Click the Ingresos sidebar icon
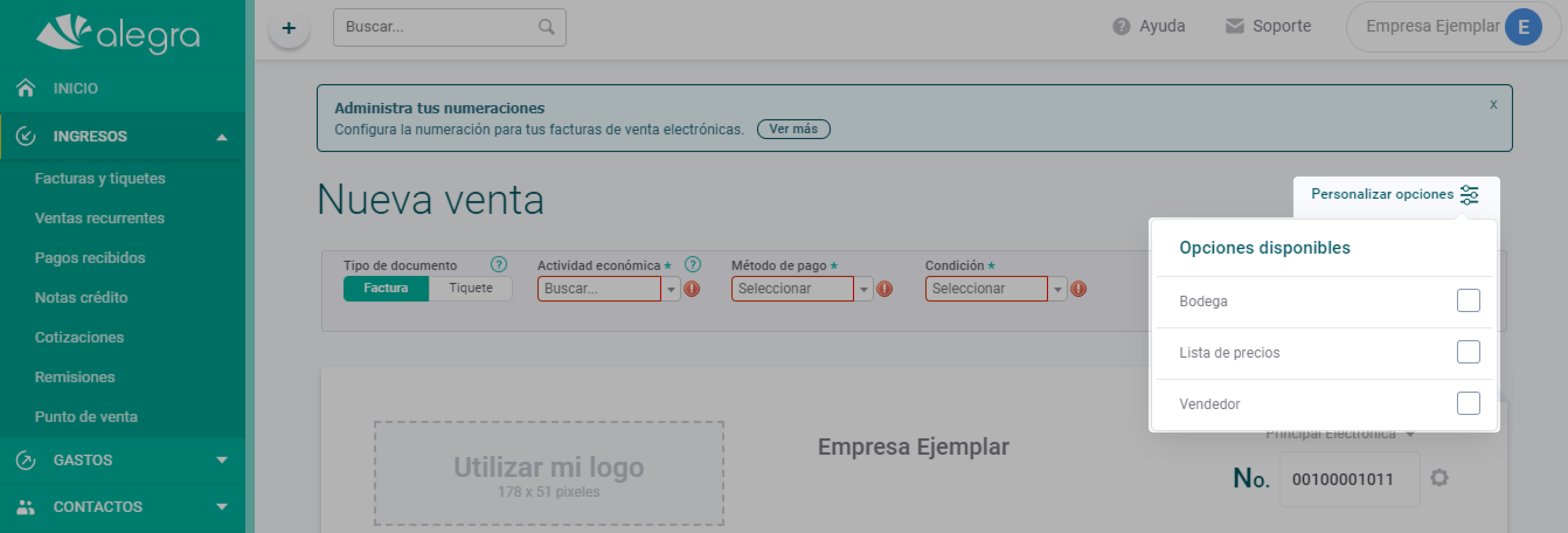Screen dimensions: 1568x533 [26, 136]
